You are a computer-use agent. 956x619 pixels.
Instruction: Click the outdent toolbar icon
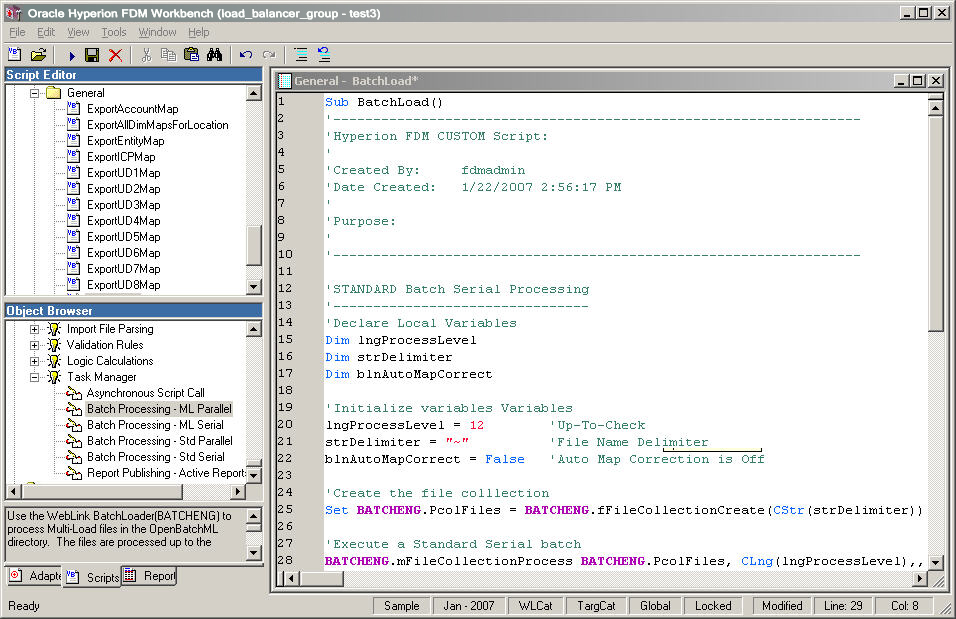(324, 55)
